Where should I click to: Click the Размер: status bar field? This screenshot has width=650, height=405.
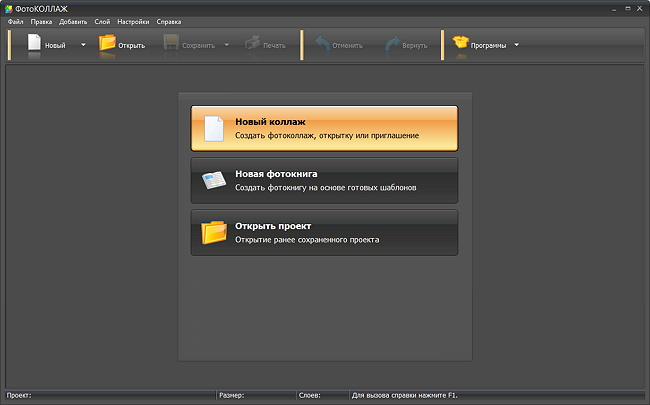tap(257, 395)
